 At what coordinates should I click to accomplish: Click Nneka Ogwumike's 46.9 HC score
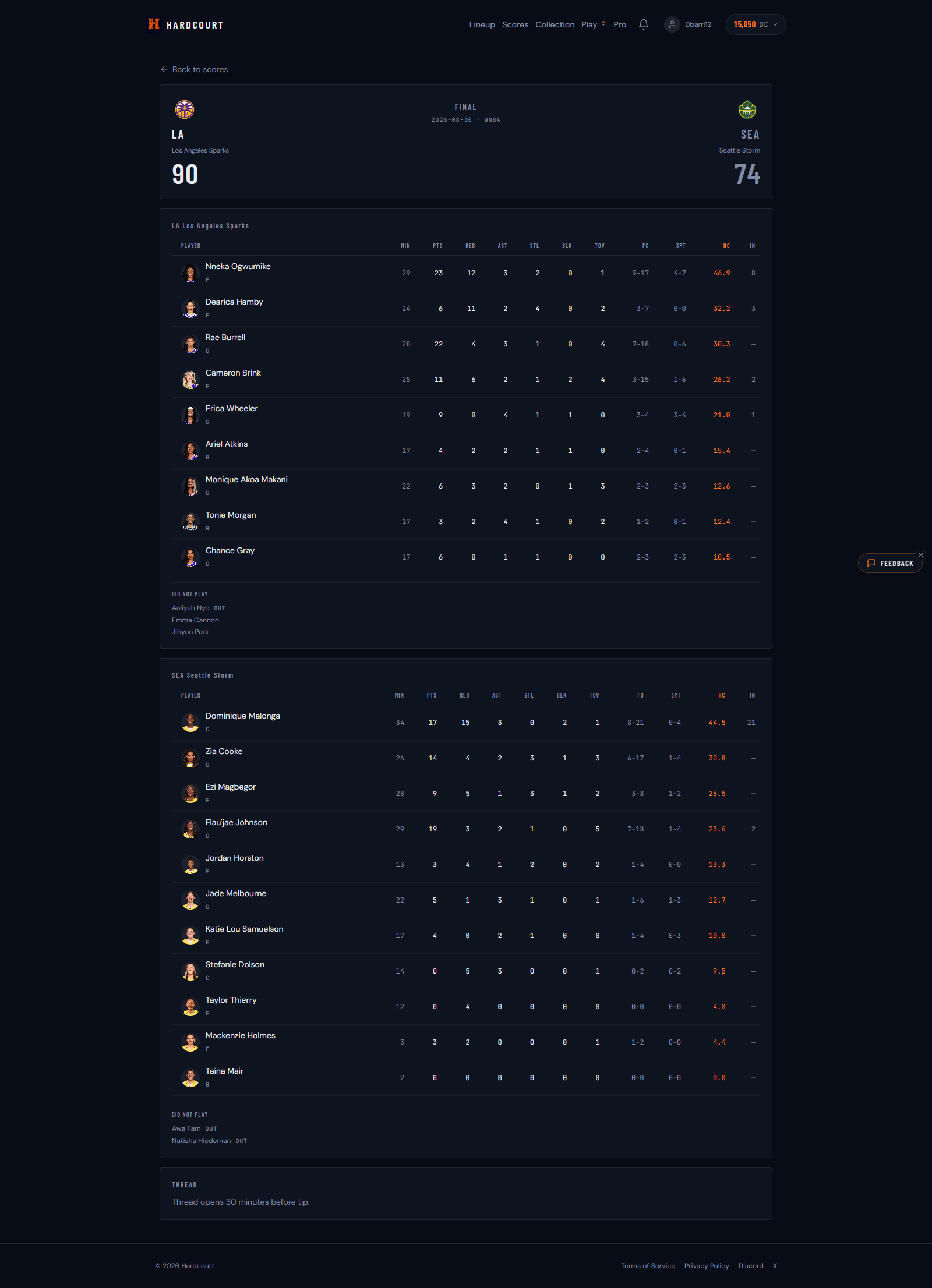pos(722,273)
